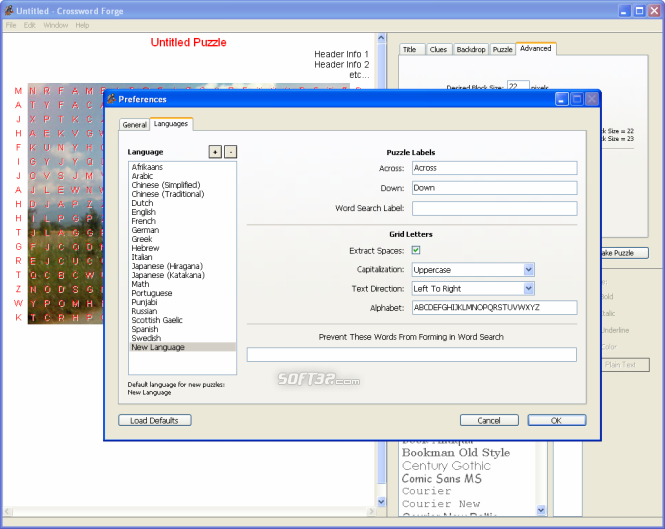The height and width of the screenshot is (529, 665).
Task: Select Japanese (Katakana) language
Action: [182, 275]
